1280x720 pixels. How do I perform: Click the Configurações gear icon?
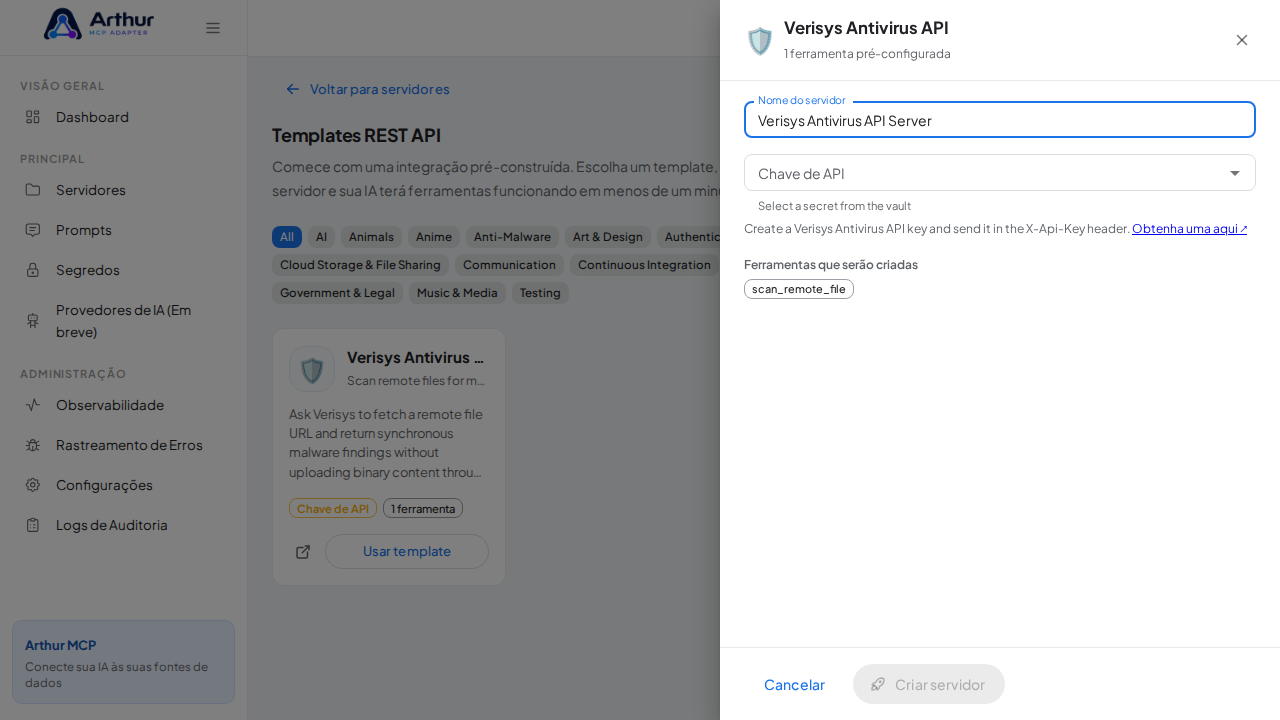[33, 485]
